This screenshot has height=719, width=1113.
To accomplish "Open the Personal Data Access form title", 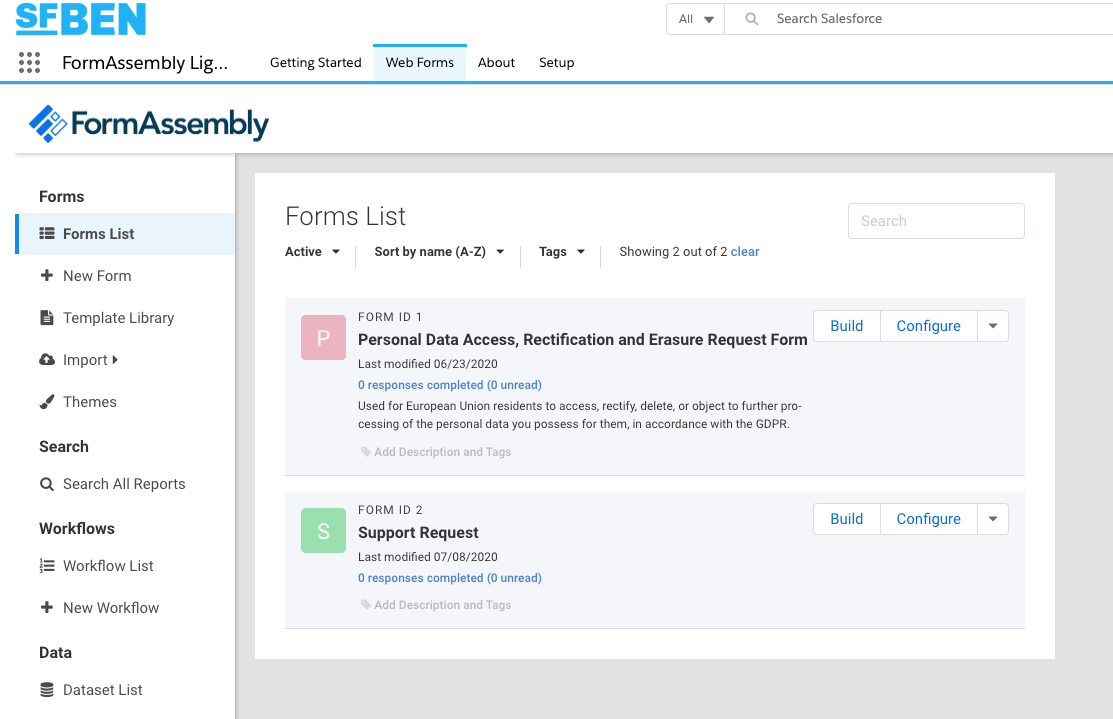I will point(582,339).
